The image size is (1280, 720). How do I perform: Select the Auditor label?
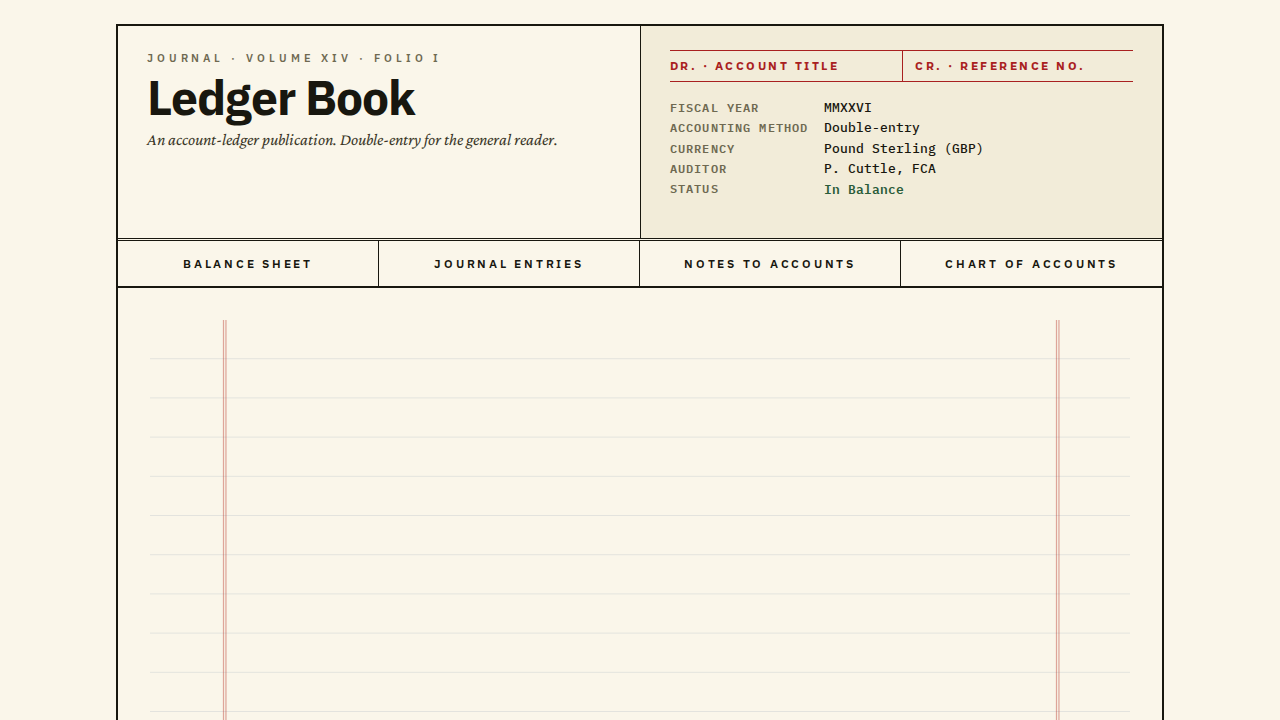(x=698, y=169)
